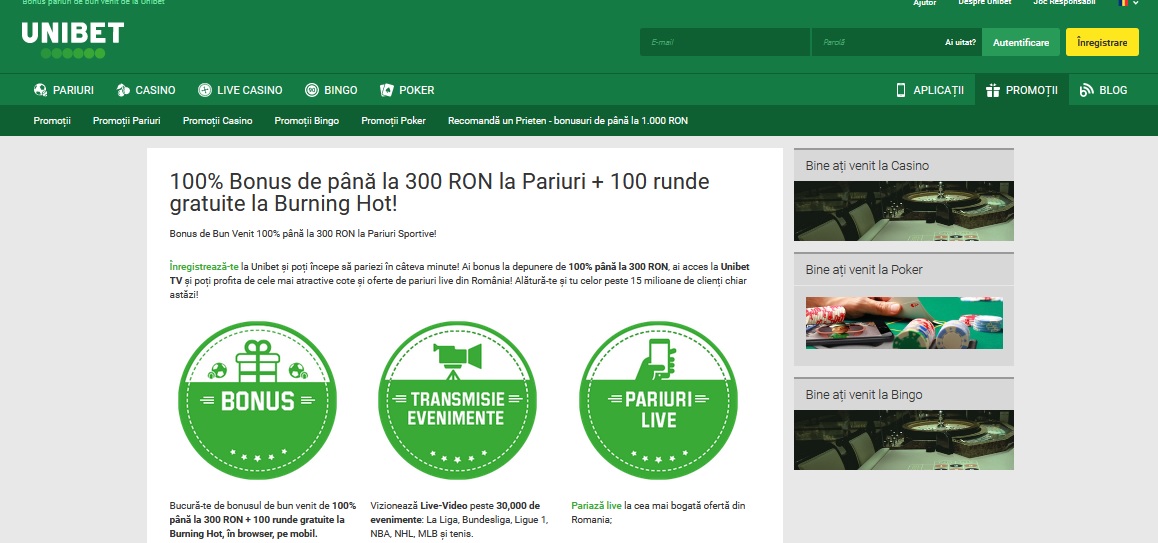Open the Casino section
The height and width of the screenshot is (543, 1158).
point(145,90)
